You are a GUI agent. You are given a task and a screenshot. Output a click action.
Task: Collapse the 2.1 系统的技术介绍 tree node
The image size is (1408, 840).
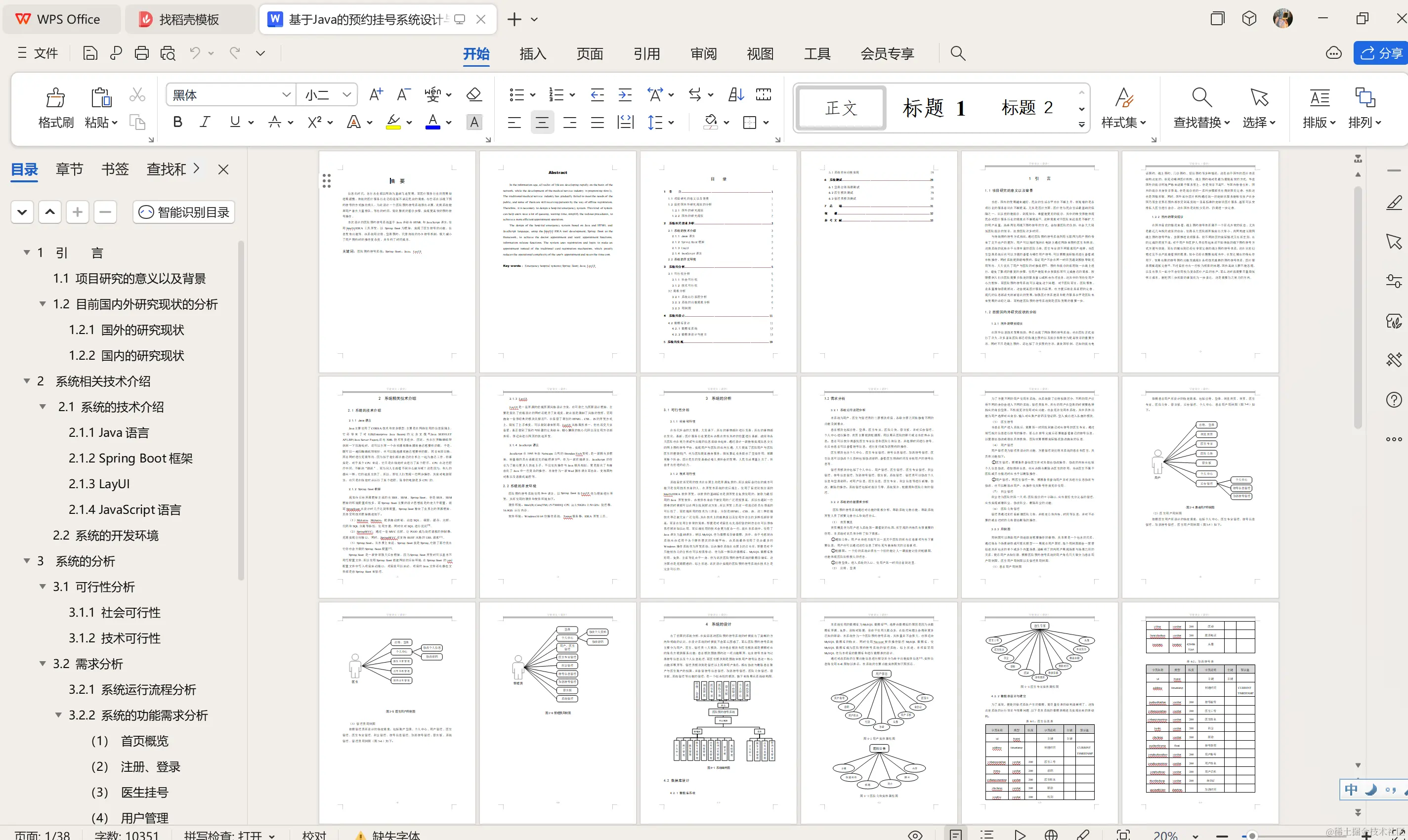click(x=43, y=407)
